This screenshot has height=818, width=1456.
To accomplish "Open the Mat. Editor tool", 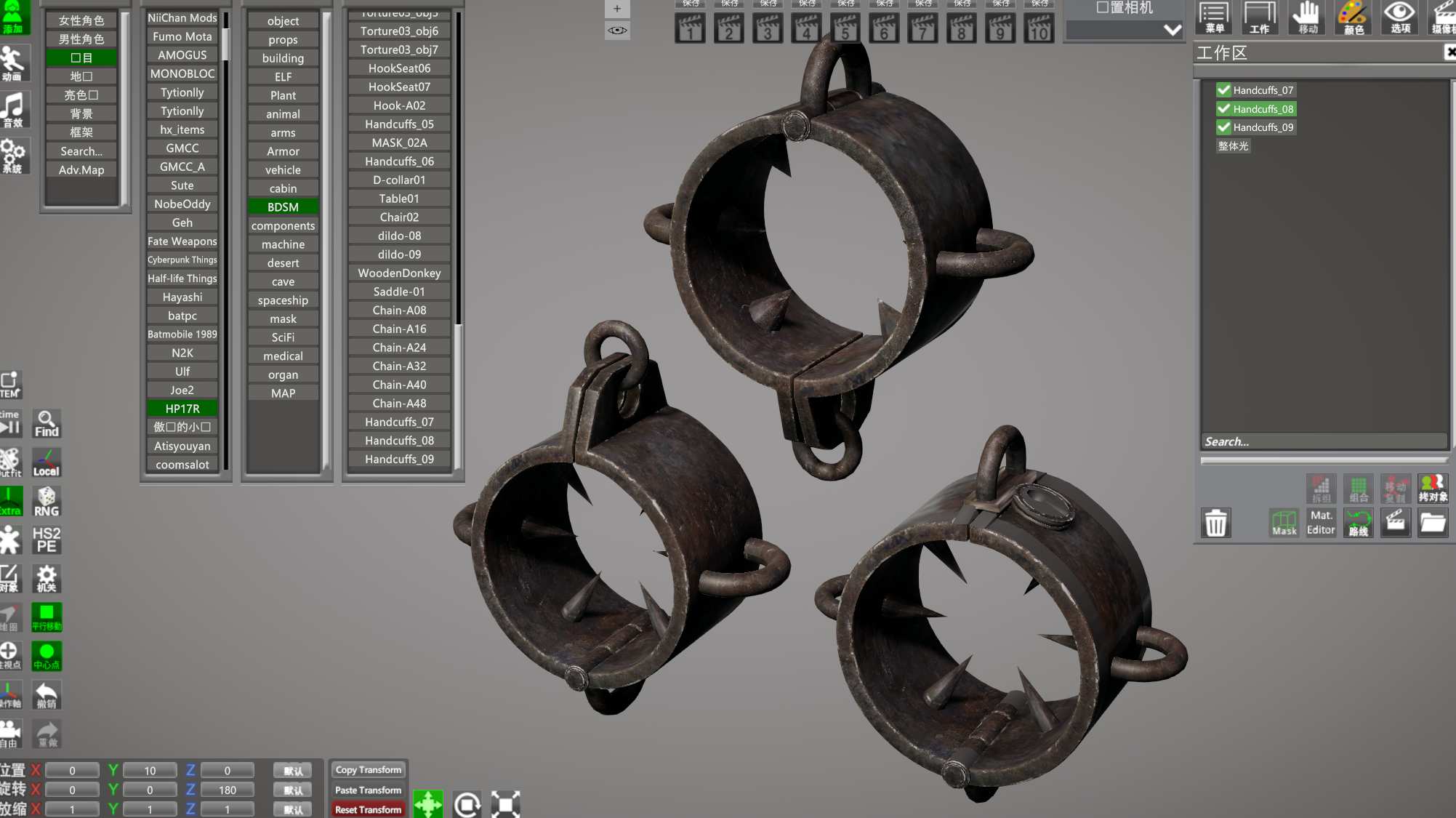I will pyautogui.click(x=1321, y=523).
